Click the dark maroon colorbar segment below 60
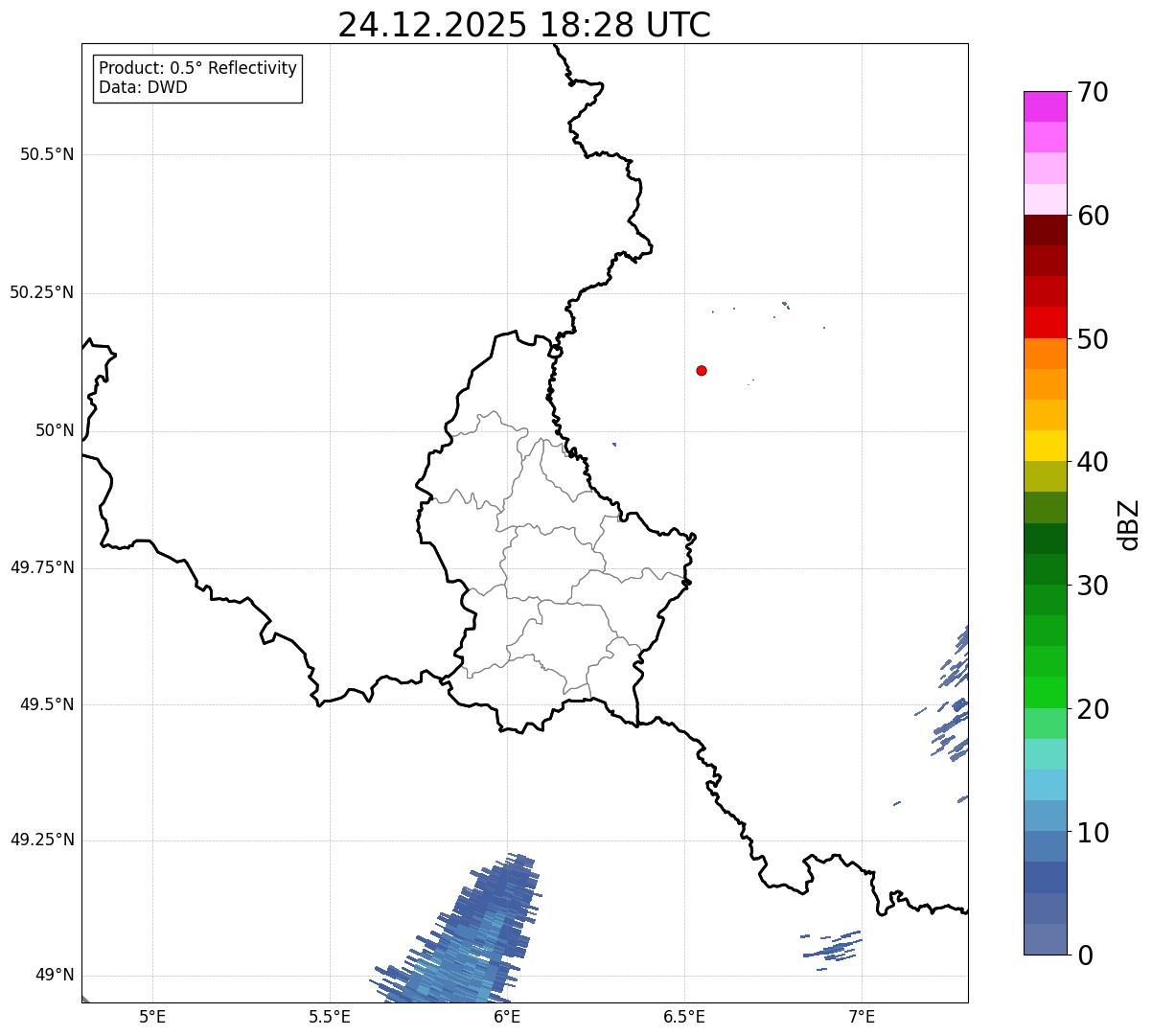The height and width of the screenshot is (1036, 1152). coord(1045,230)
